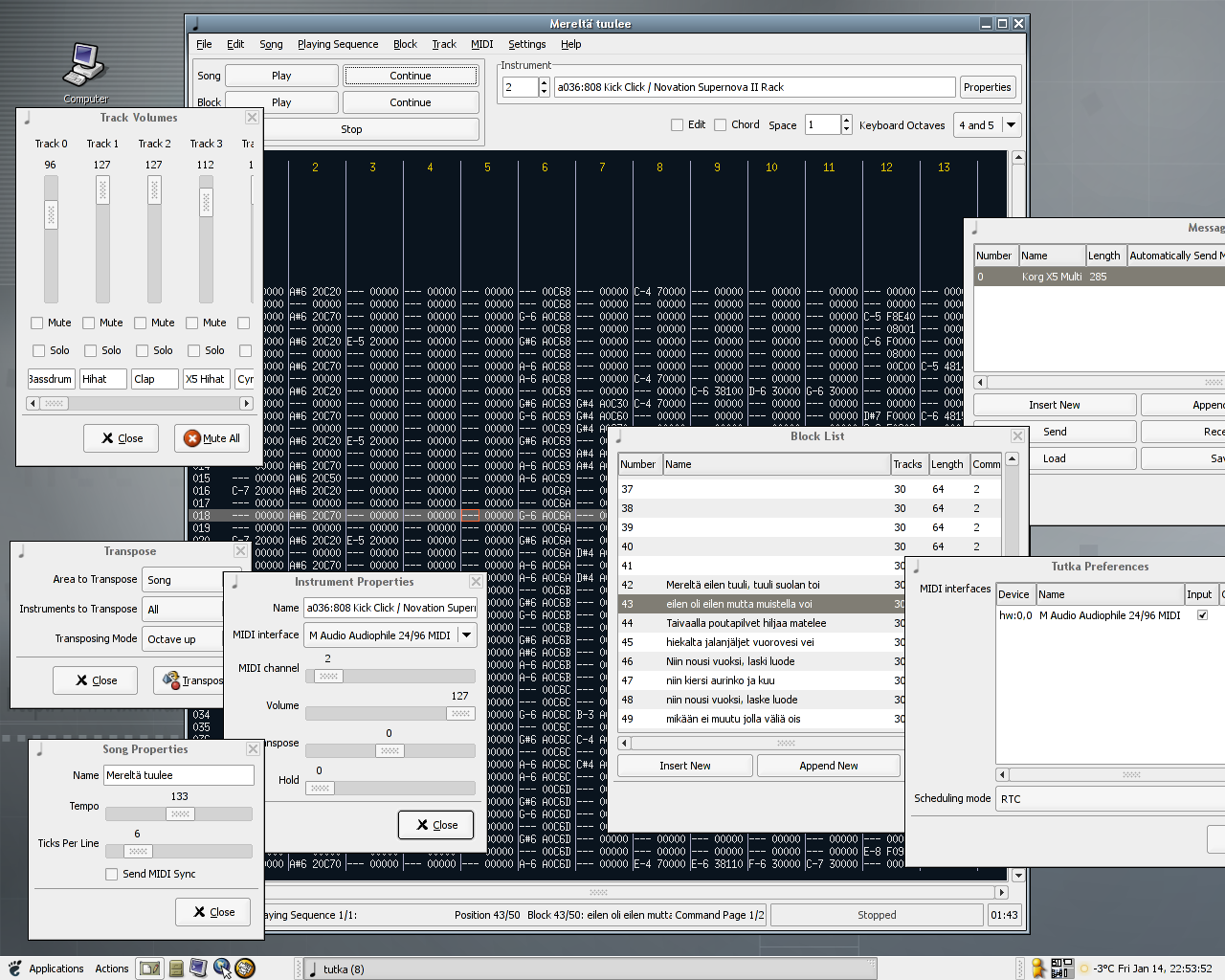The image size is (1225, 980).
Task: Click Append New in Block List
Action: 828,766
